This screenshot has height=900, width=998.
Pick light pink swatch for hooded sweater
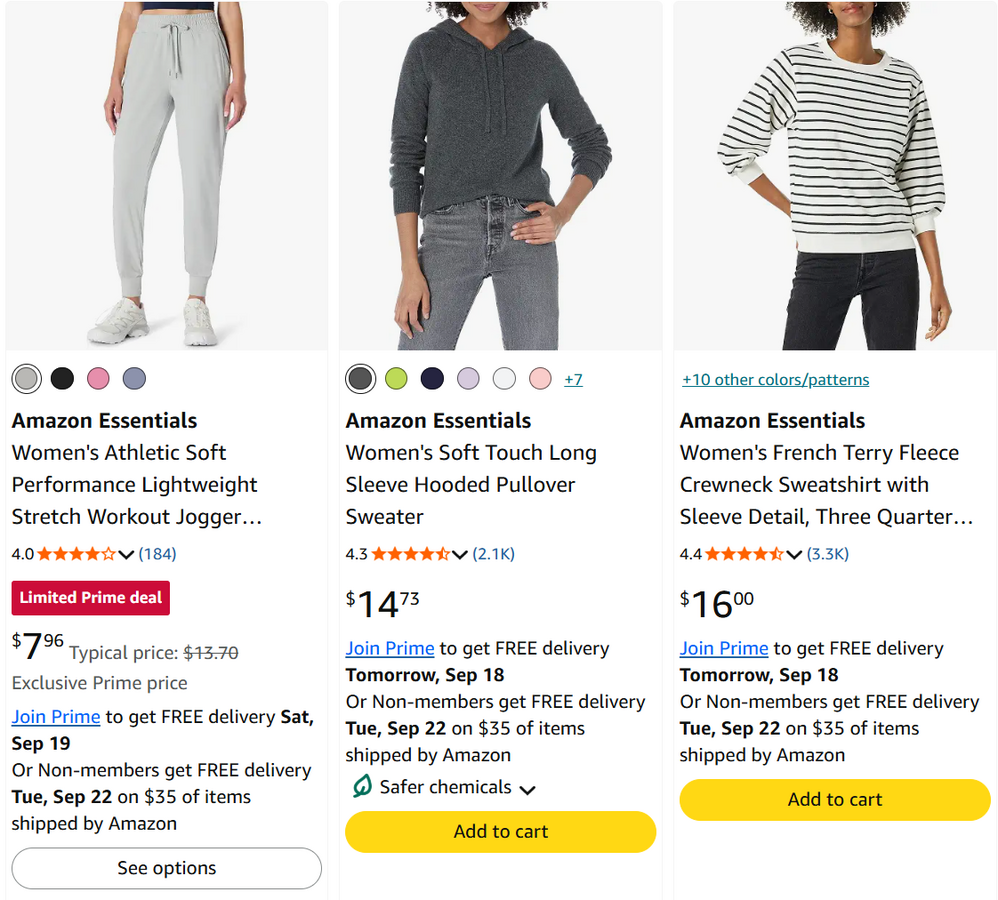[540, 379]
